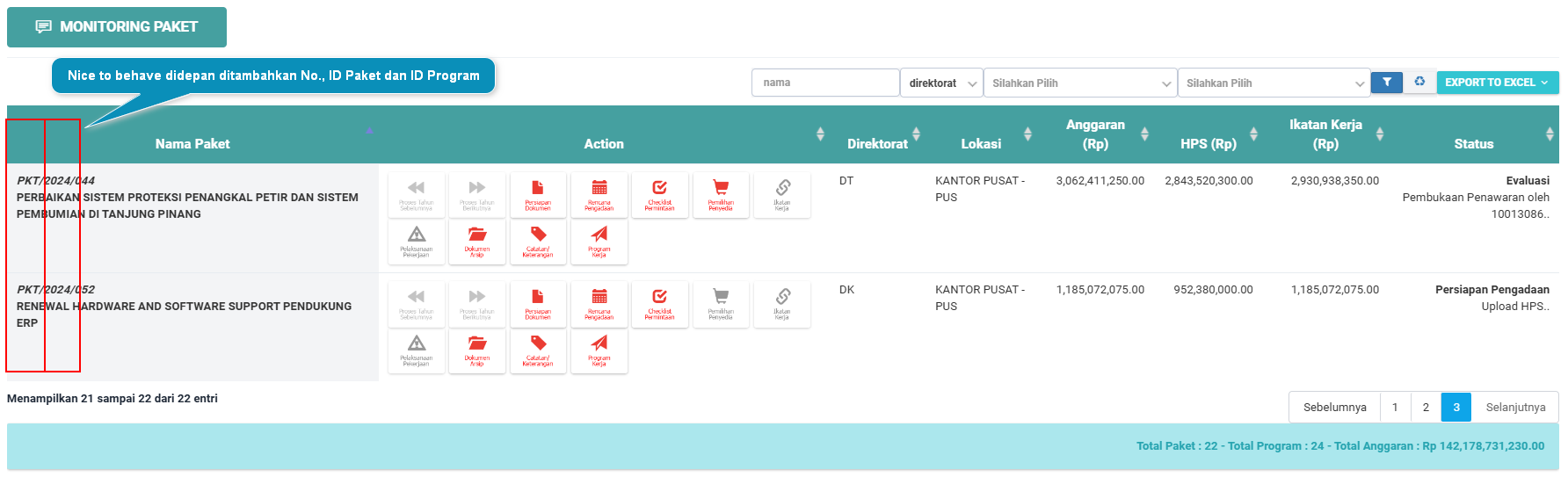Click Ikatan Kerja link icon in first row
Screen dimensions: 1568x477
(782, 194)
